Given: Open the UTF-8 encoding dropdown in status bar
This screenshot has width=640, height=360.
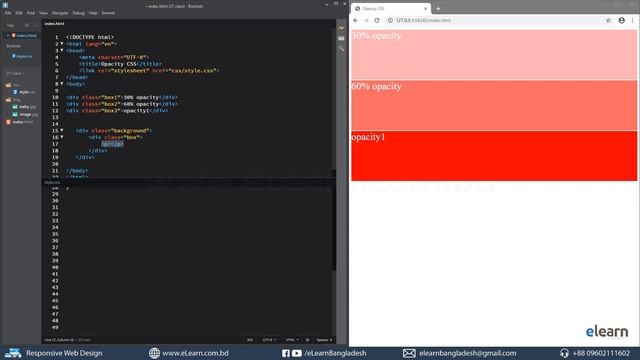Looking at the screenshot, I should click(269, 340).
